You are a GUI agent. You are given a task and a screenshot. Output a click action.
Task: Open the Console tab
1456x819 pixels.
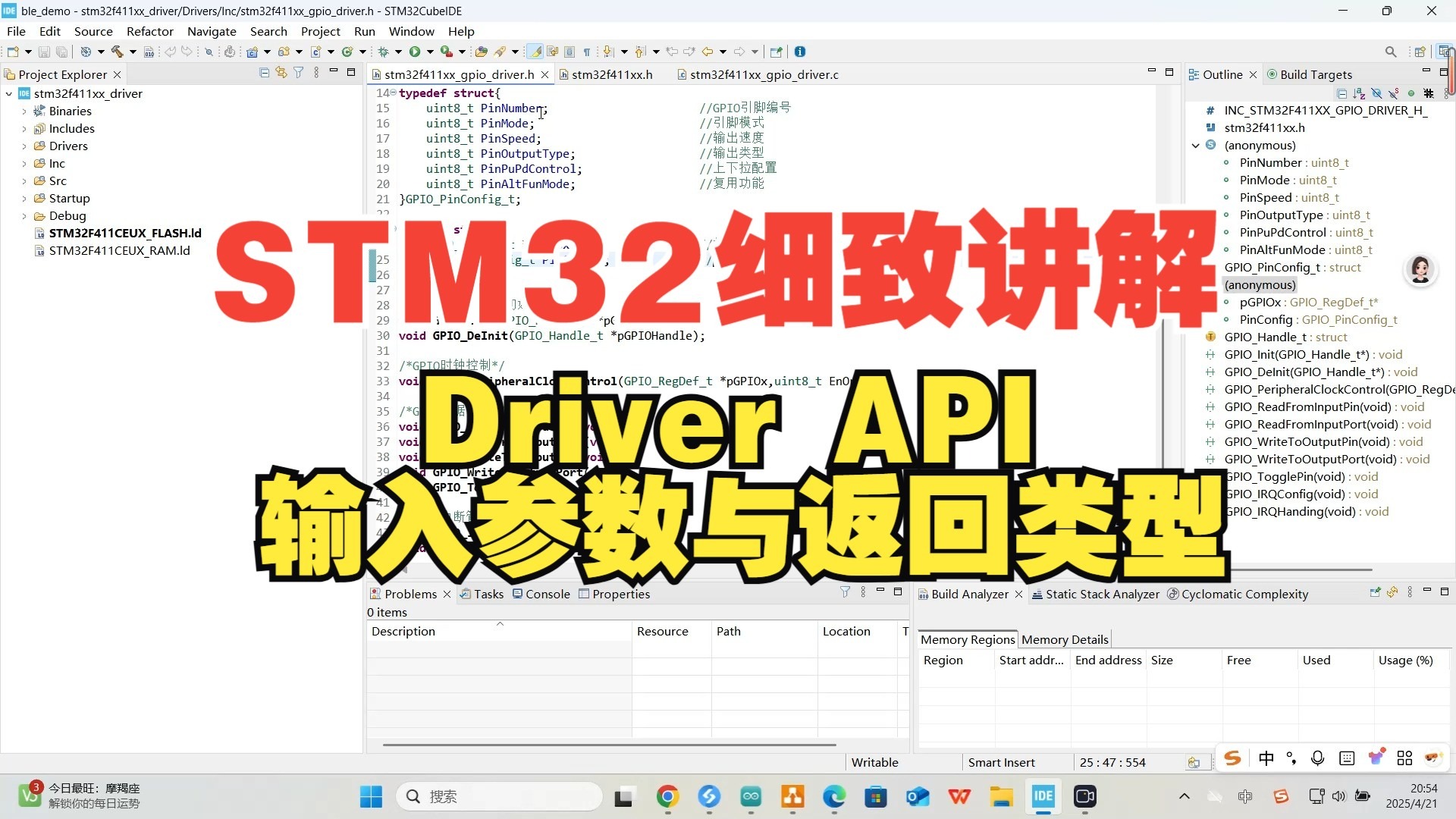(547, 594)
